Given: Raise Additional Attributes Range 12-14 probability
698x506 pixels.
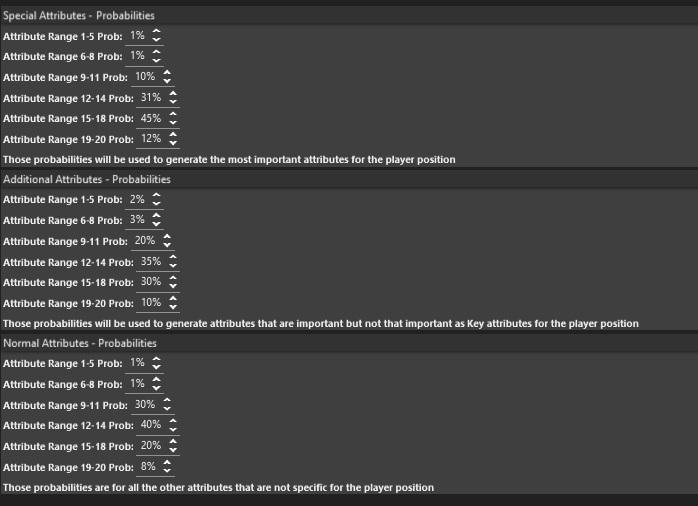Looking at the screenshot, I should 173,258.
